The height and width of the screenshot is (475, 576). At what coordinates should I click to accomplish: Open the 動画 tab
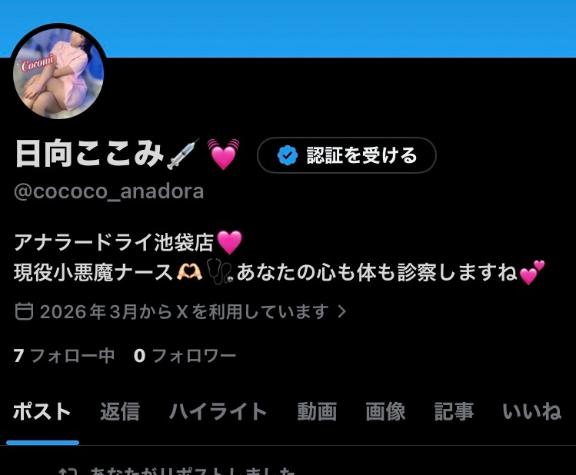tap(317, 411)
